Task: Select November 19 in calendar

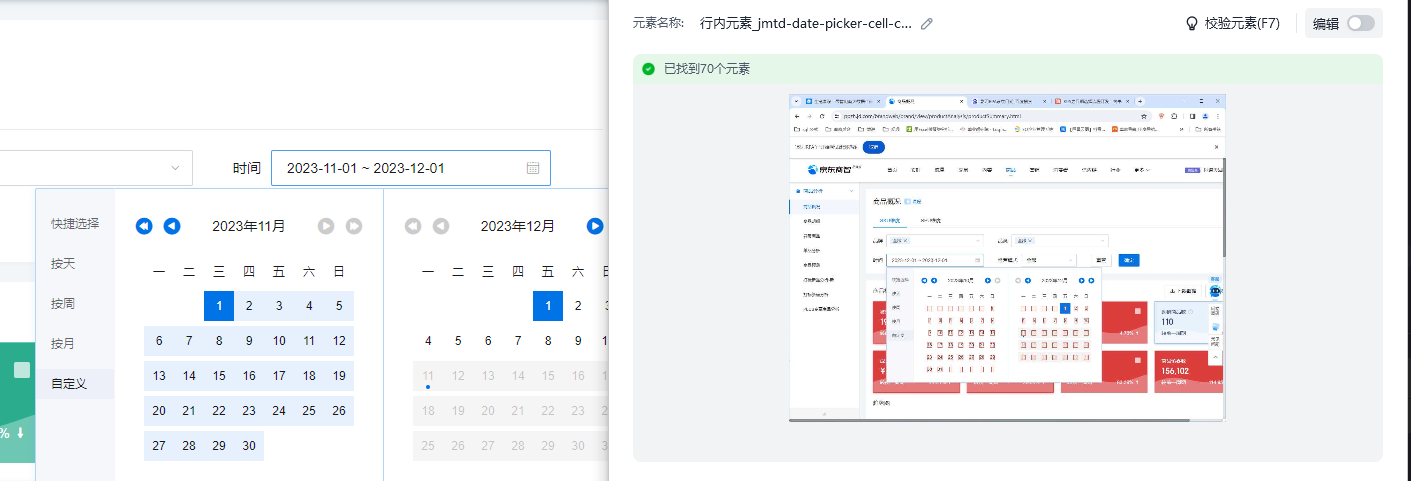Action: [x=339, y=376]
